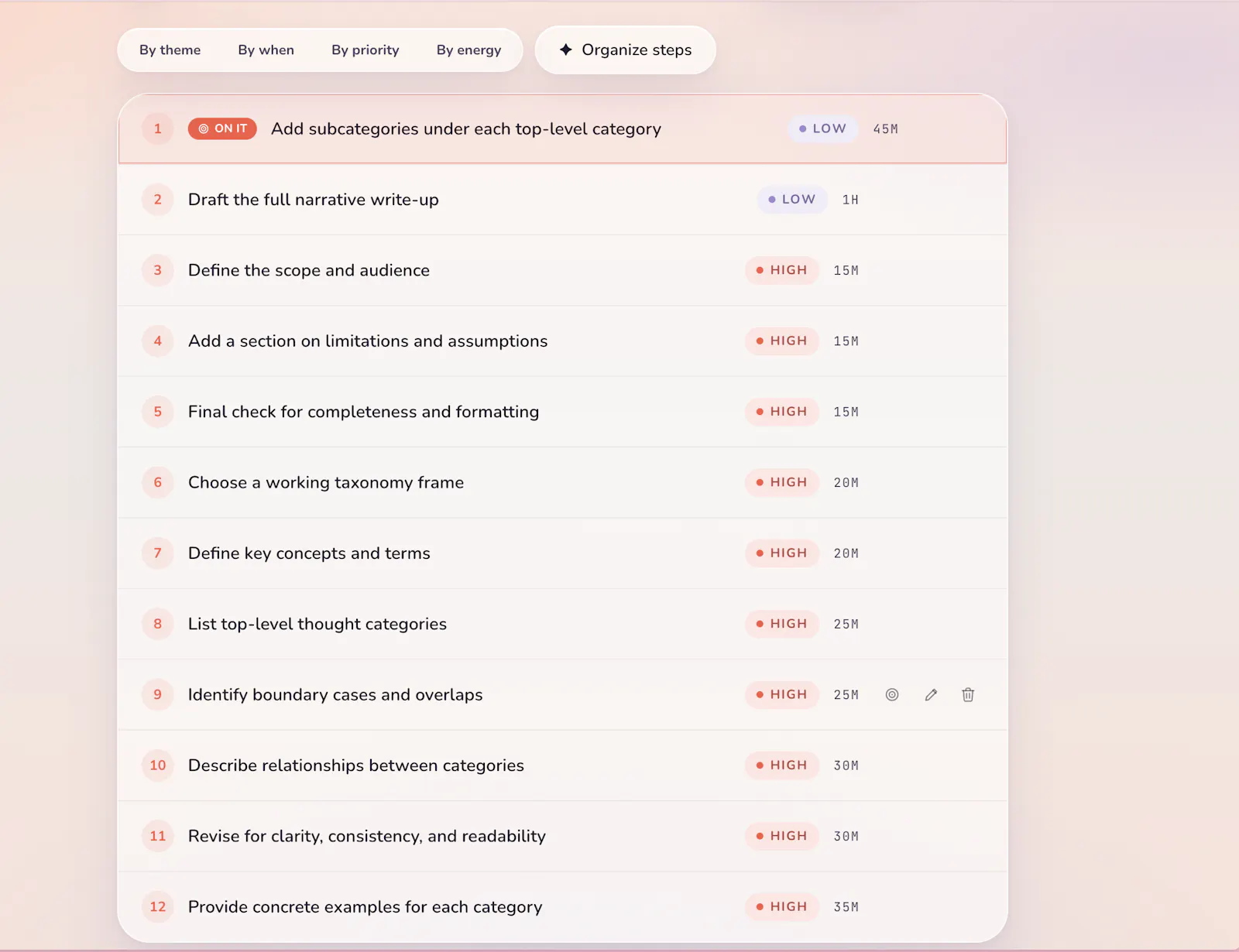Click the HIGH pill on Identify boundary cases row

(x=782, y=695)
